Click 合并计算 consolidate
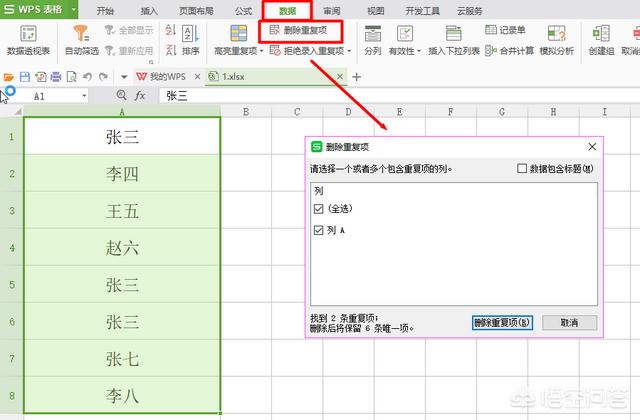Viewport: 640px width, 420px height. coord(509,51)
